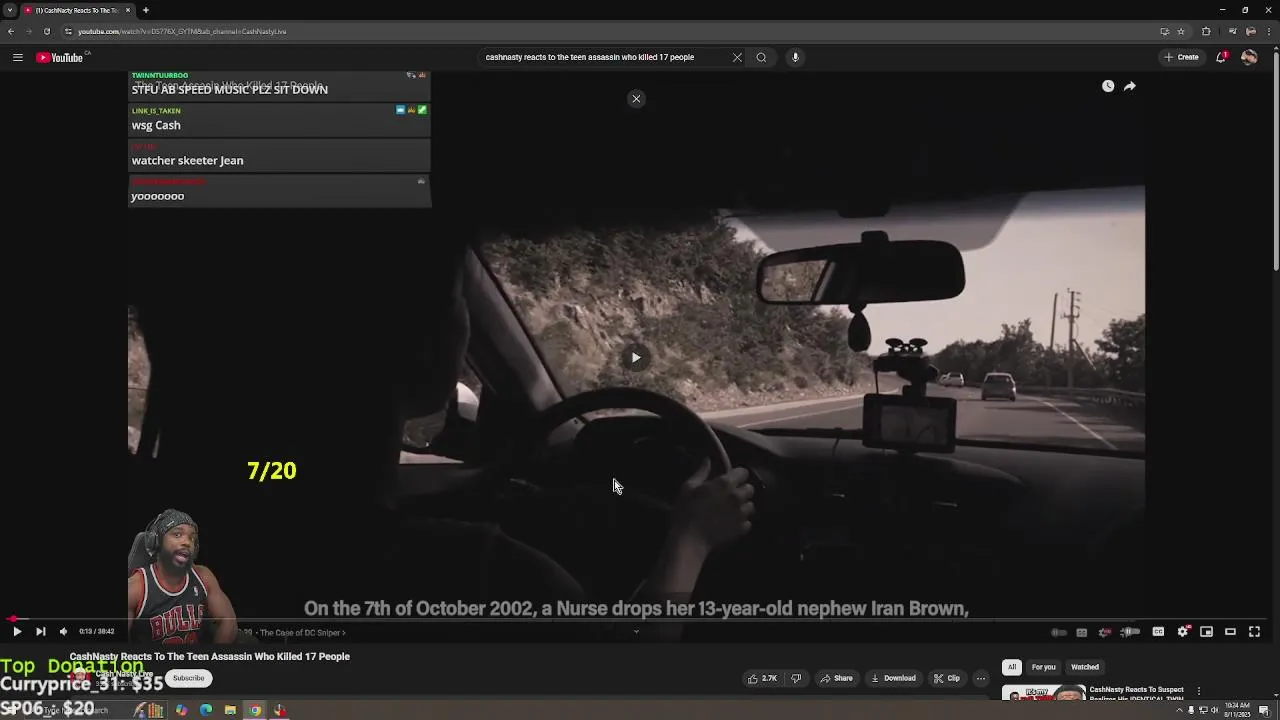Select the 'Watched' filter chip
This screenshot has height=720, width=1280.
tap(1085, 667)
